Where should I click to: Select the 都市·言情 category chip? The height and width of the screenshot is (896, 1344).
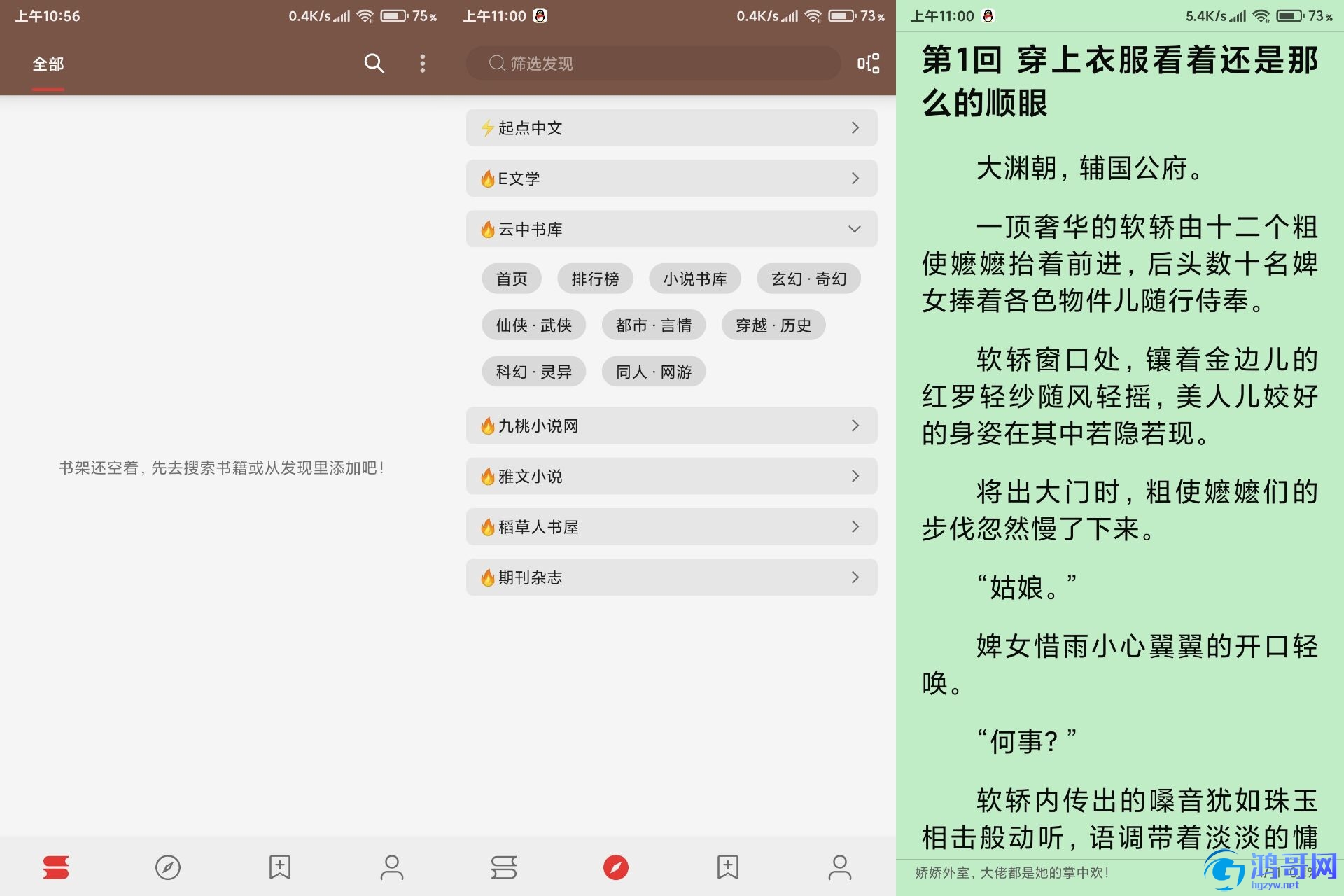click(654, 325)
